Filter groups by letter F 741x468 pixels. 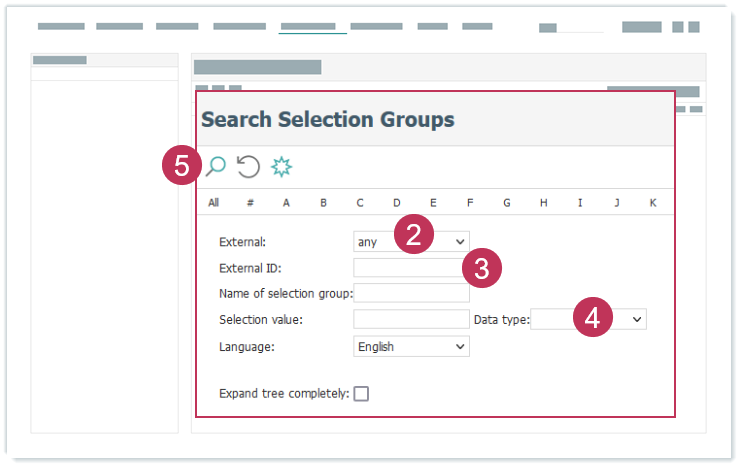[x=470, y=203]
